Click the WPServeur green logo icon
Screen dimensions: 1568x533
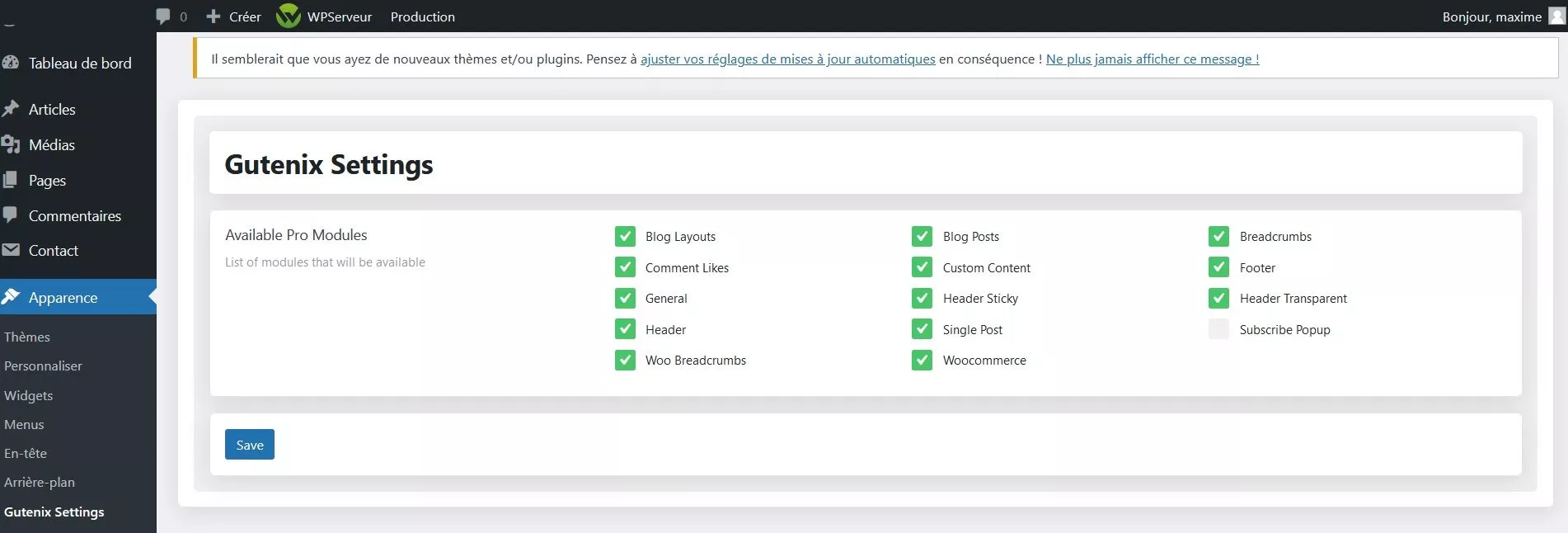tap(289, 16)
